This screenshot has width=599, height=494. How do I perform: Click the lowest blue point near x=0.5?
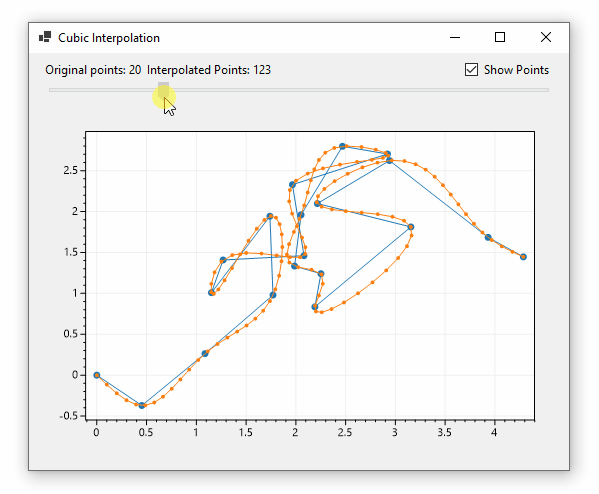(142, 405)
